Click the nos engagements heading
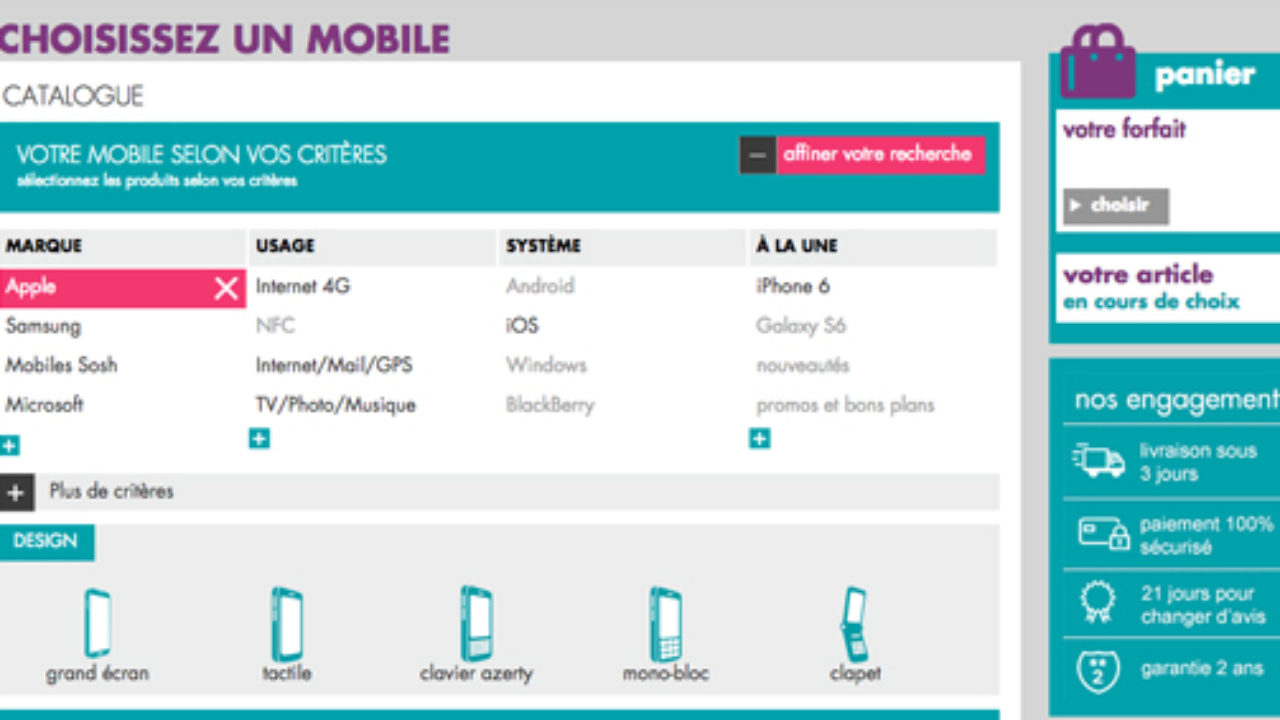The height and width of the screenshot is (720, 1280). 1177,400
